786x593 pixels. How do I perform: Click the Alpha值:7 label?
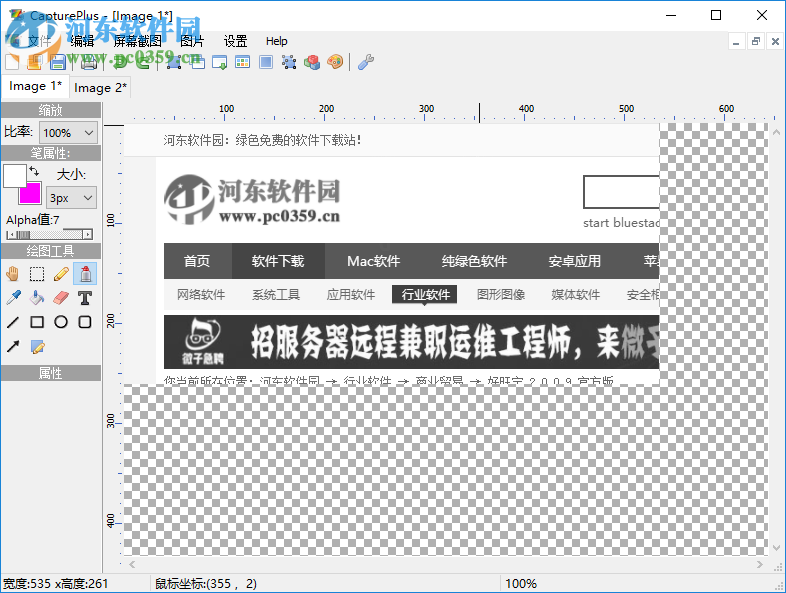click(x=33, y=220)
